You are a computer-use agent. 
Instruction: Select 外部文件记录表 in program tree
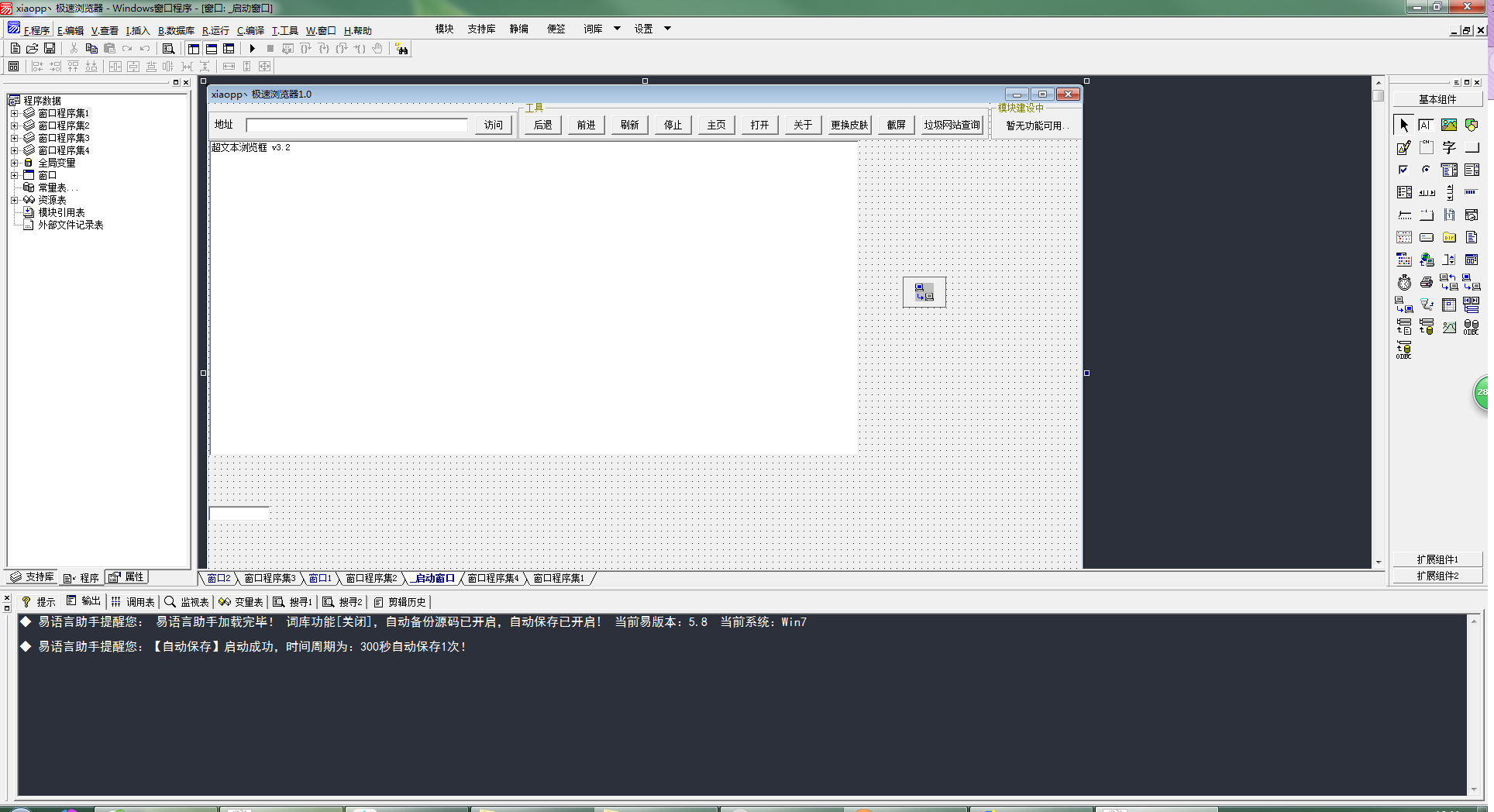click(71, 225)
